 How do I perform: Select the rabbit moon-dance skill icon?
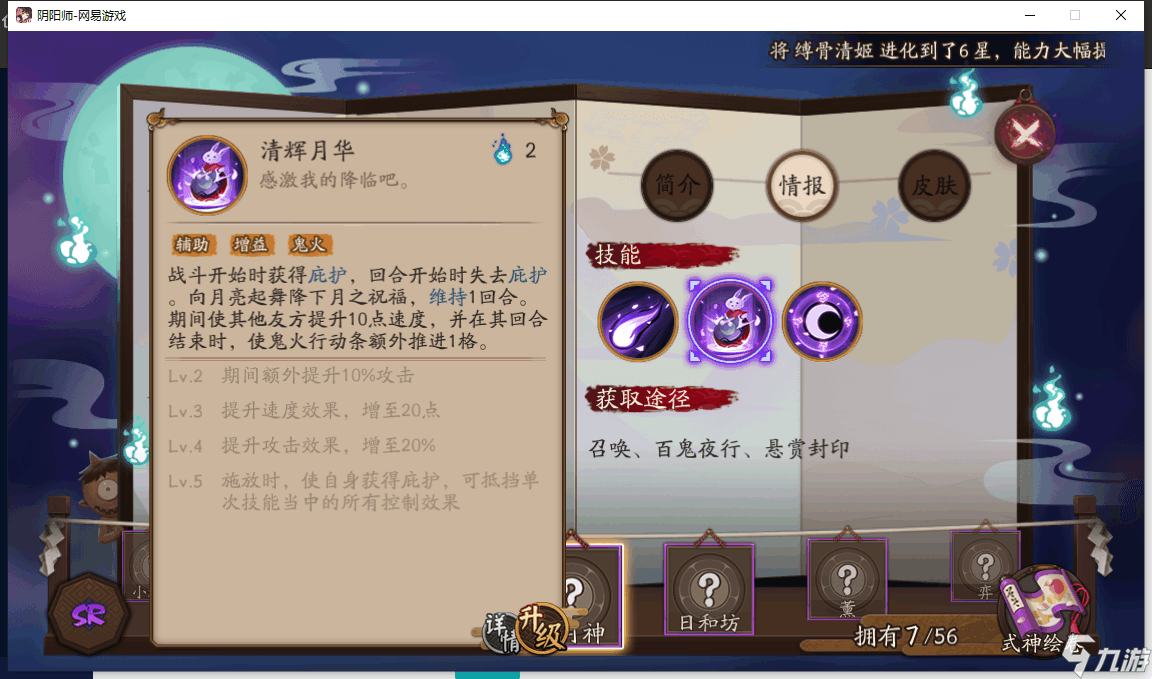pyautogui.click(x=730, y=321)
